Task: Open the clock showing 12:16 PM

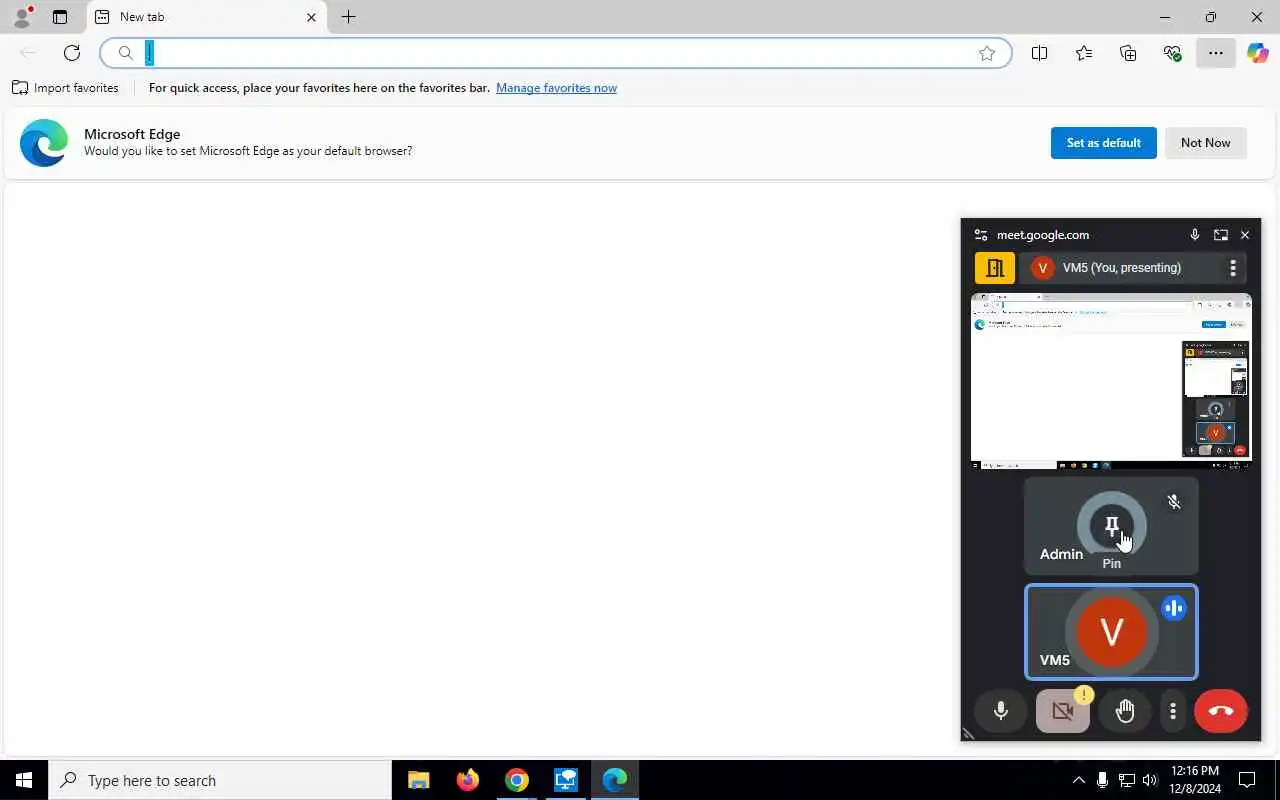Action: (1195, 780)
